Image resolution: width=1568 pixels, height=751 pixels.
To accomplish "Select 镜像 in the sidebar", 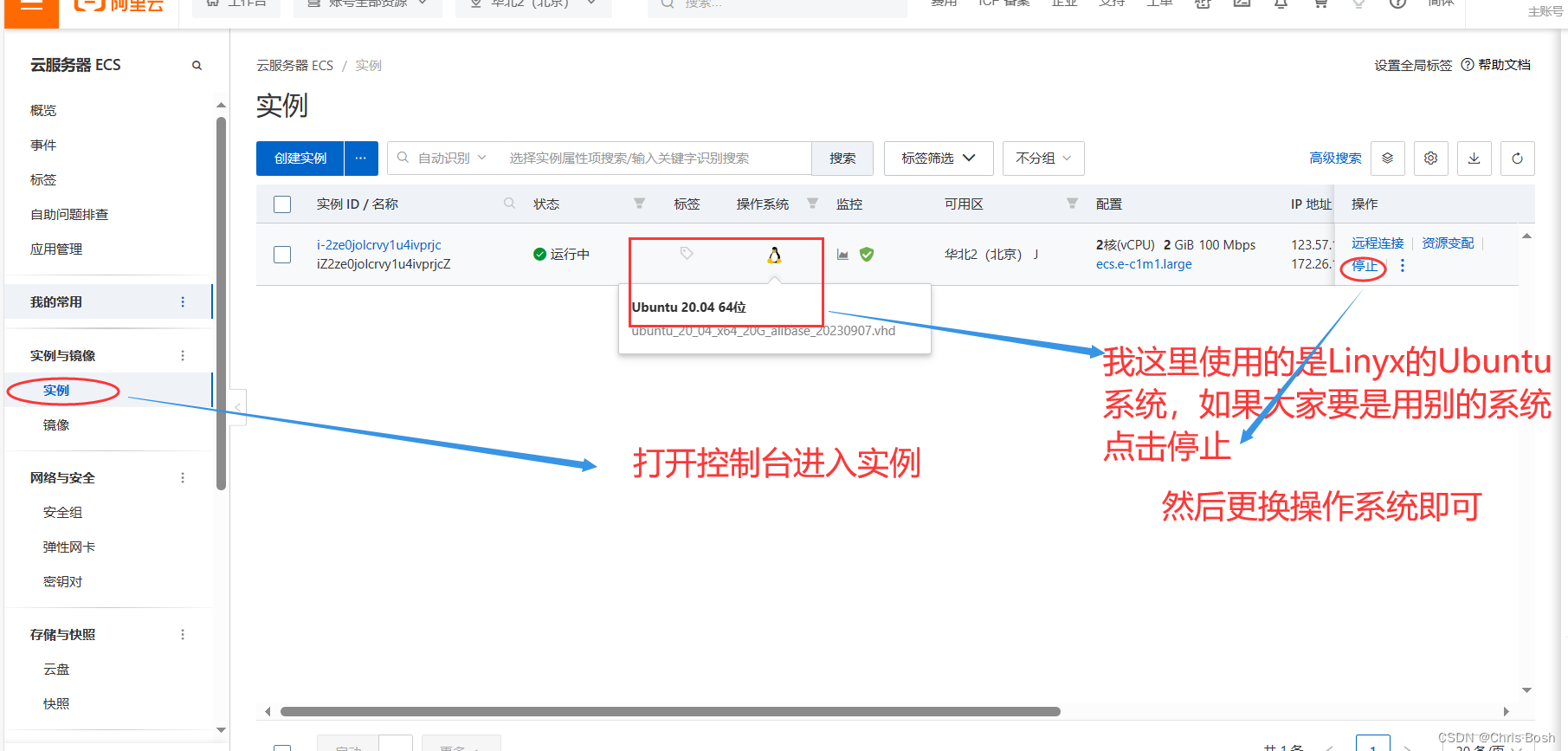I will [x=56, y=425].
